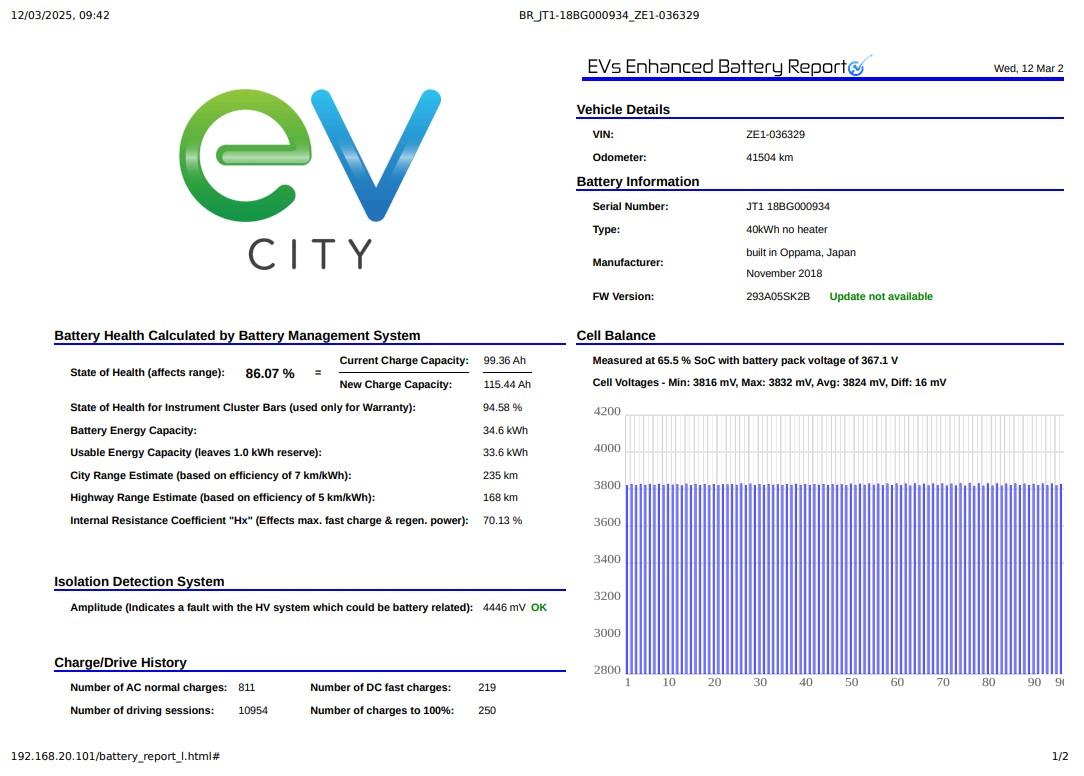The image size is (1084, 776).
Task: Click the Battery Information heading
Action: tap(637, 181)
